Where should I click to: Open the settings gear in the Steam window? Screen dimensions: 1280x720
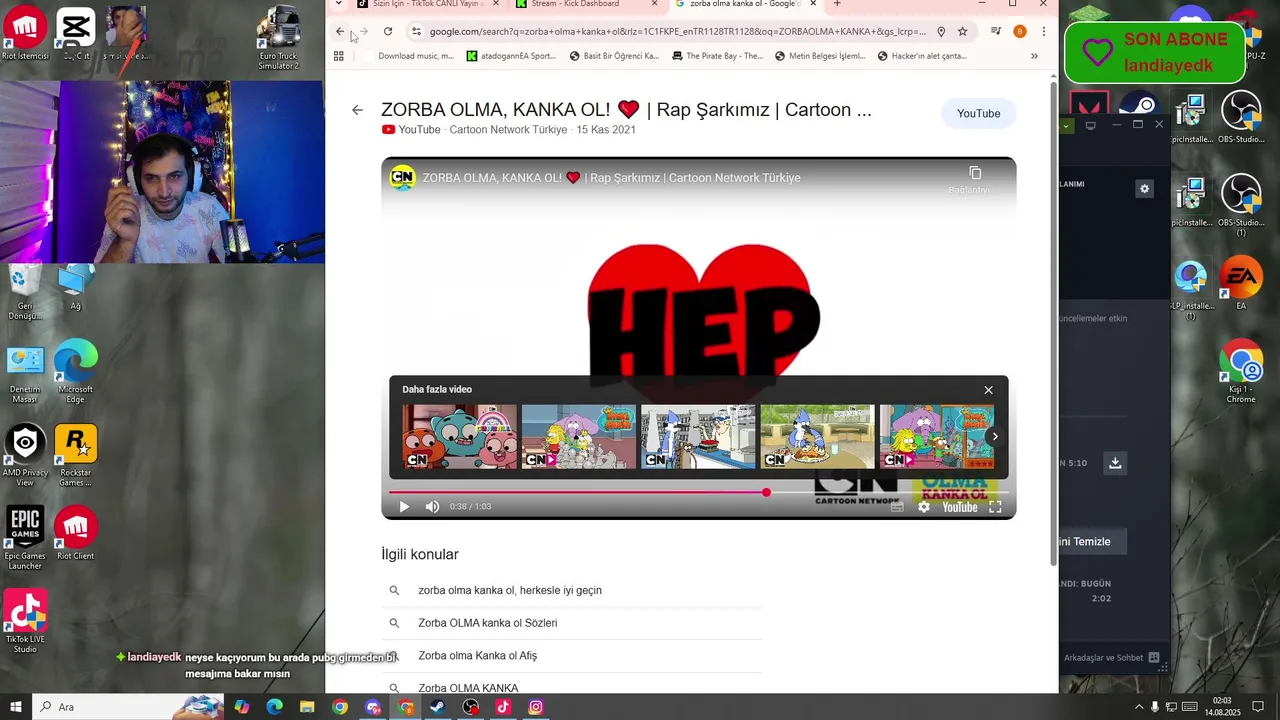(x=1145, y=189)
